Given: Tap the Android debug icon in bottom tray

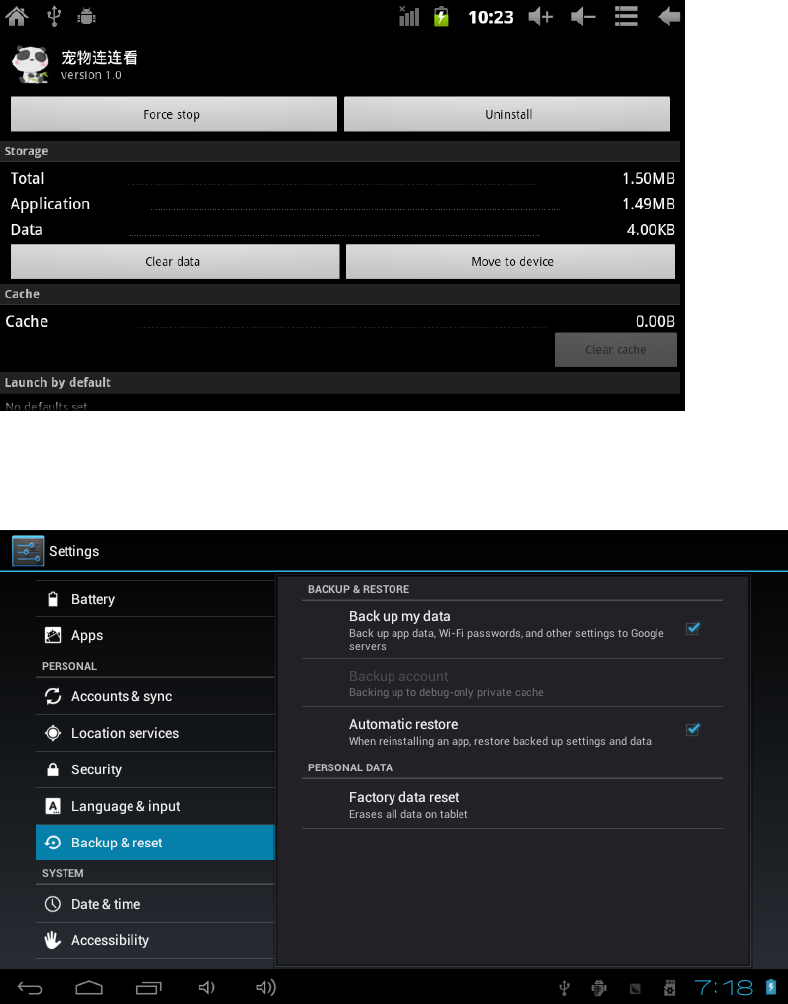Looking at the screenshot, I should coord(599,988).
